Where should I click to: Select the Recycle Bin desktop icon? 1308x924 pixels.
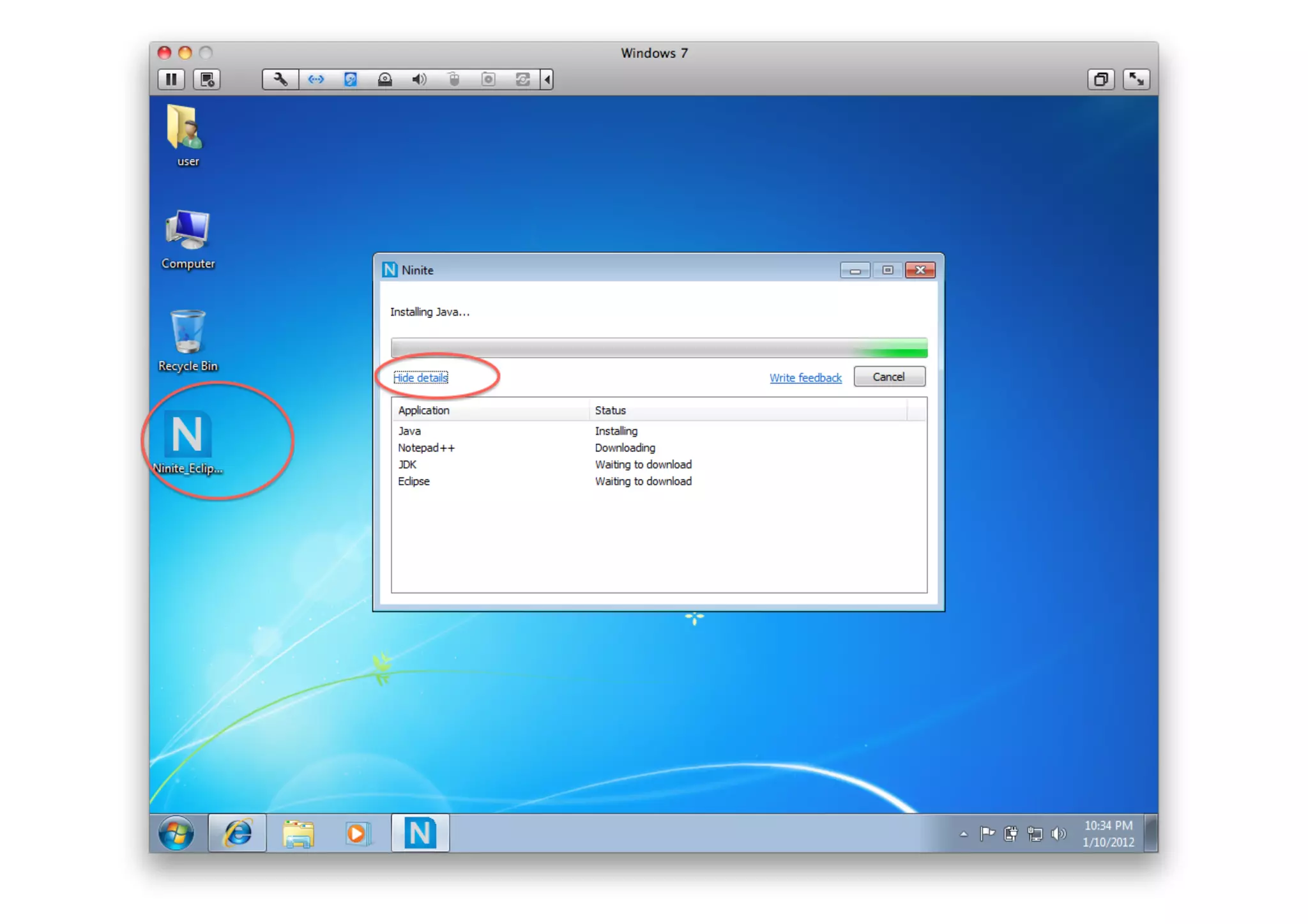pyautogui.click(x=188, y=340)
